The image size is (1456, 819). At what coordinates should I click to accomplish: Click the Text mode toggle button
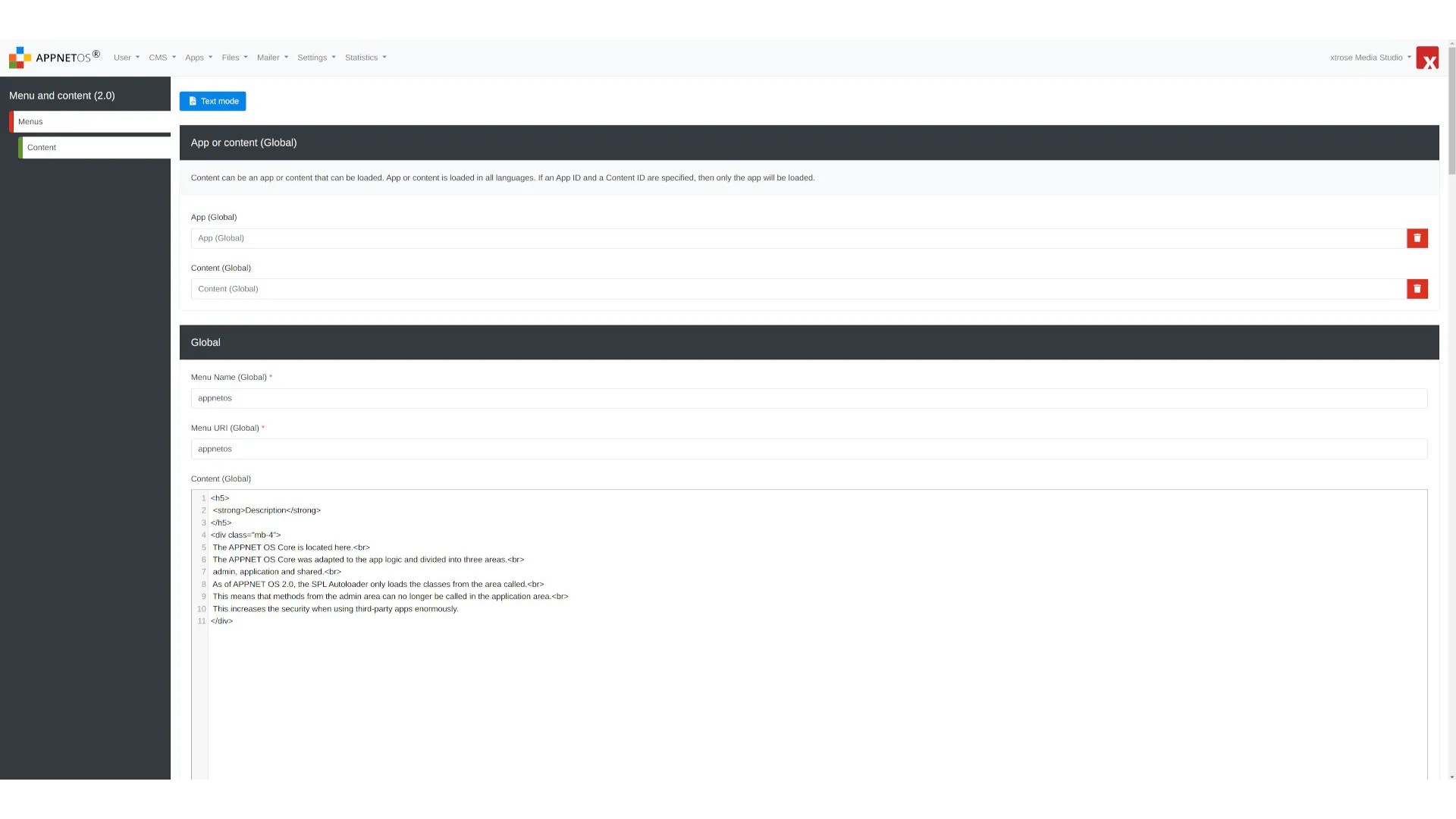point(213,100)
